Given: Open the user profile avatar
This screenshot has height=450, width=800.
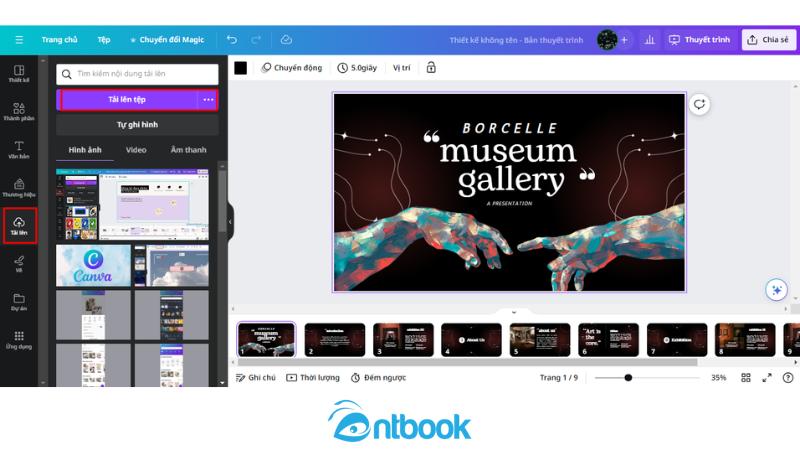Looking at the screenshot, I should [607, 40].
